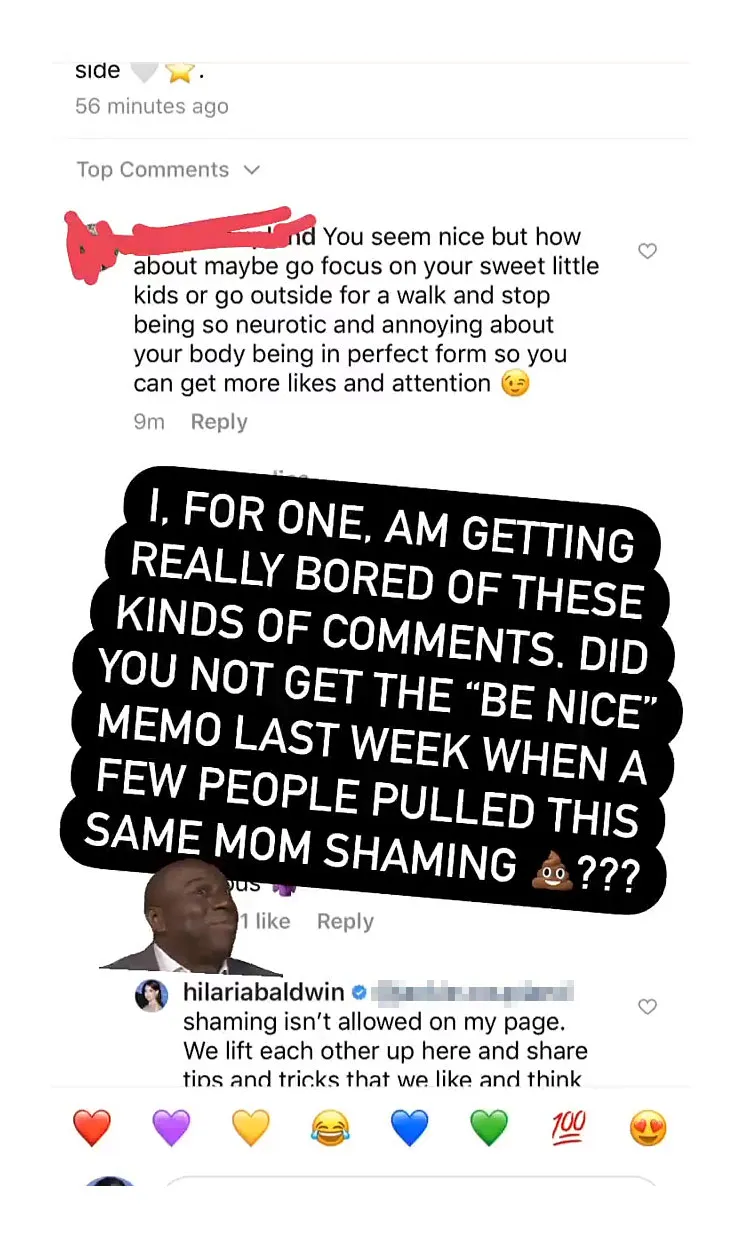React with the red heart emoji
The image size is (740, 1236).
point(91,1127)
